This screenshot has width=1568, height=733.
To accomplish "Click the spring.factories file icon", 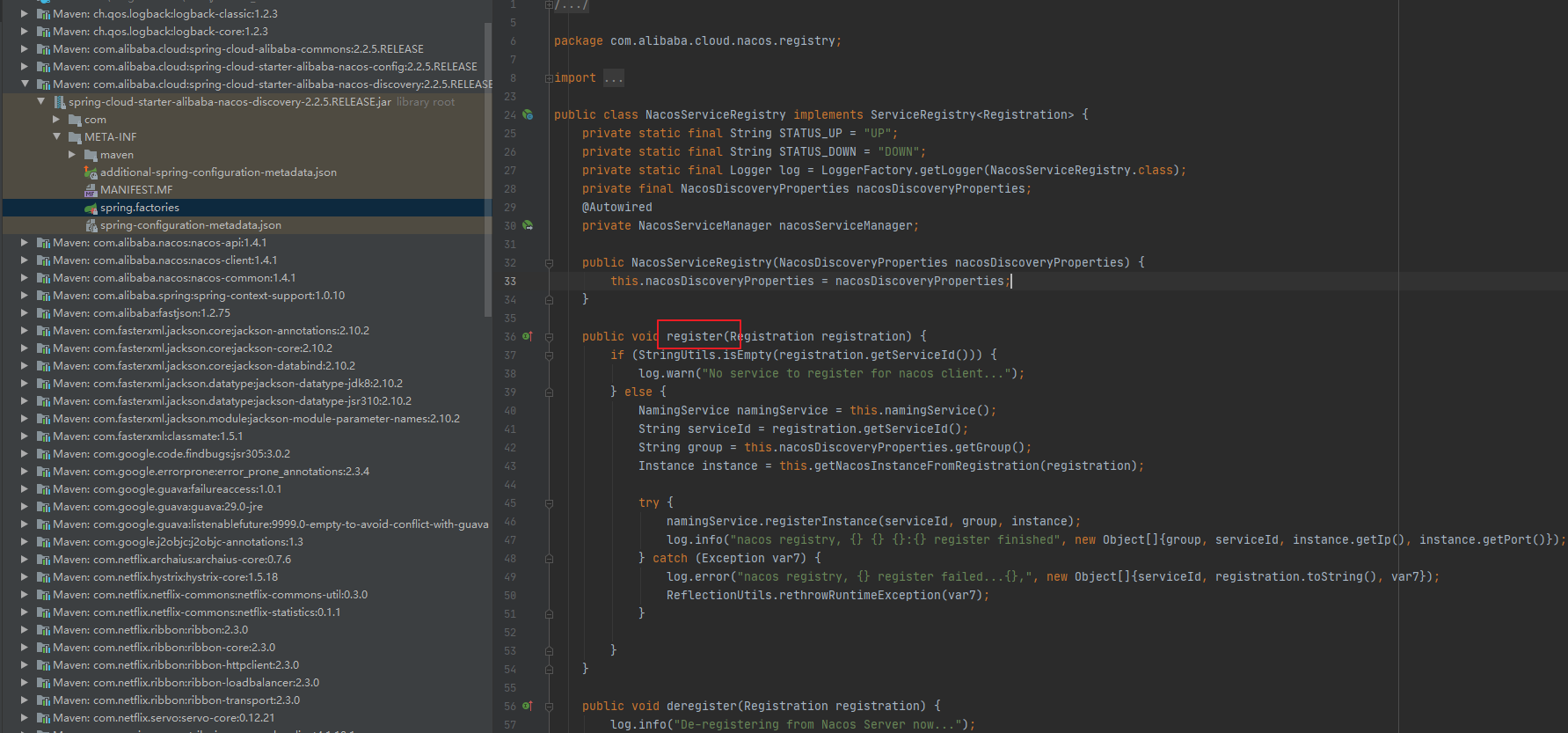I will coord(91,208).
